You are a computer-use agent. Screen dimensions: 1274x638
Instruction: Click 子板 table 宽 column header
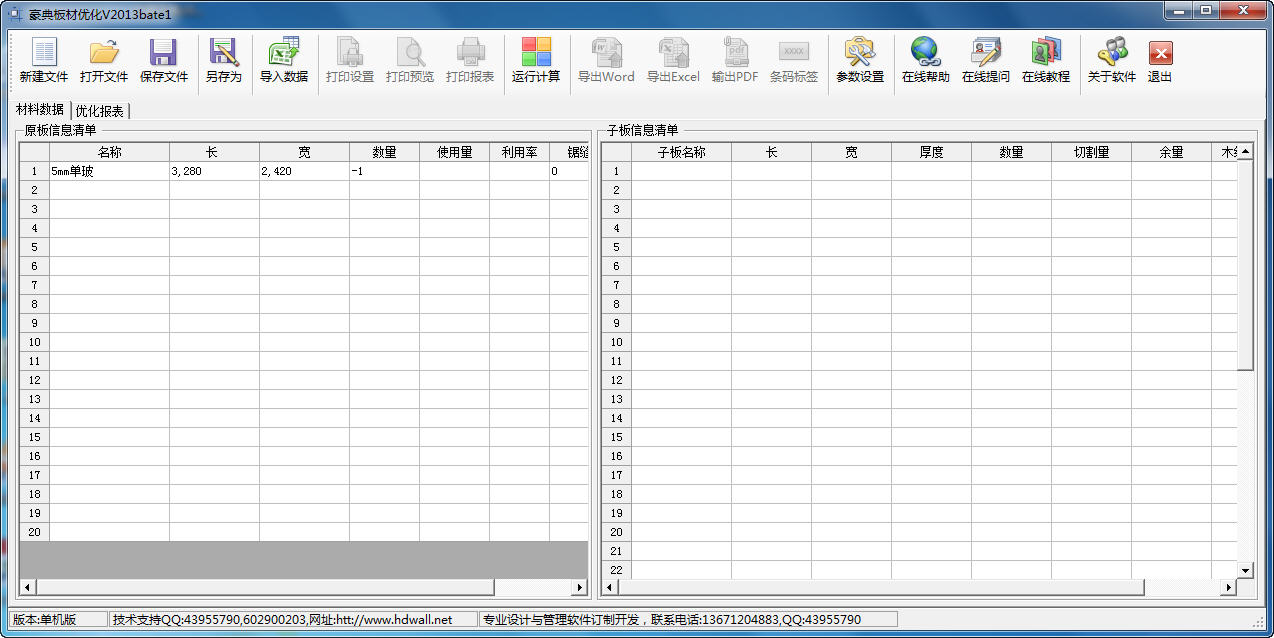[851, 152]
